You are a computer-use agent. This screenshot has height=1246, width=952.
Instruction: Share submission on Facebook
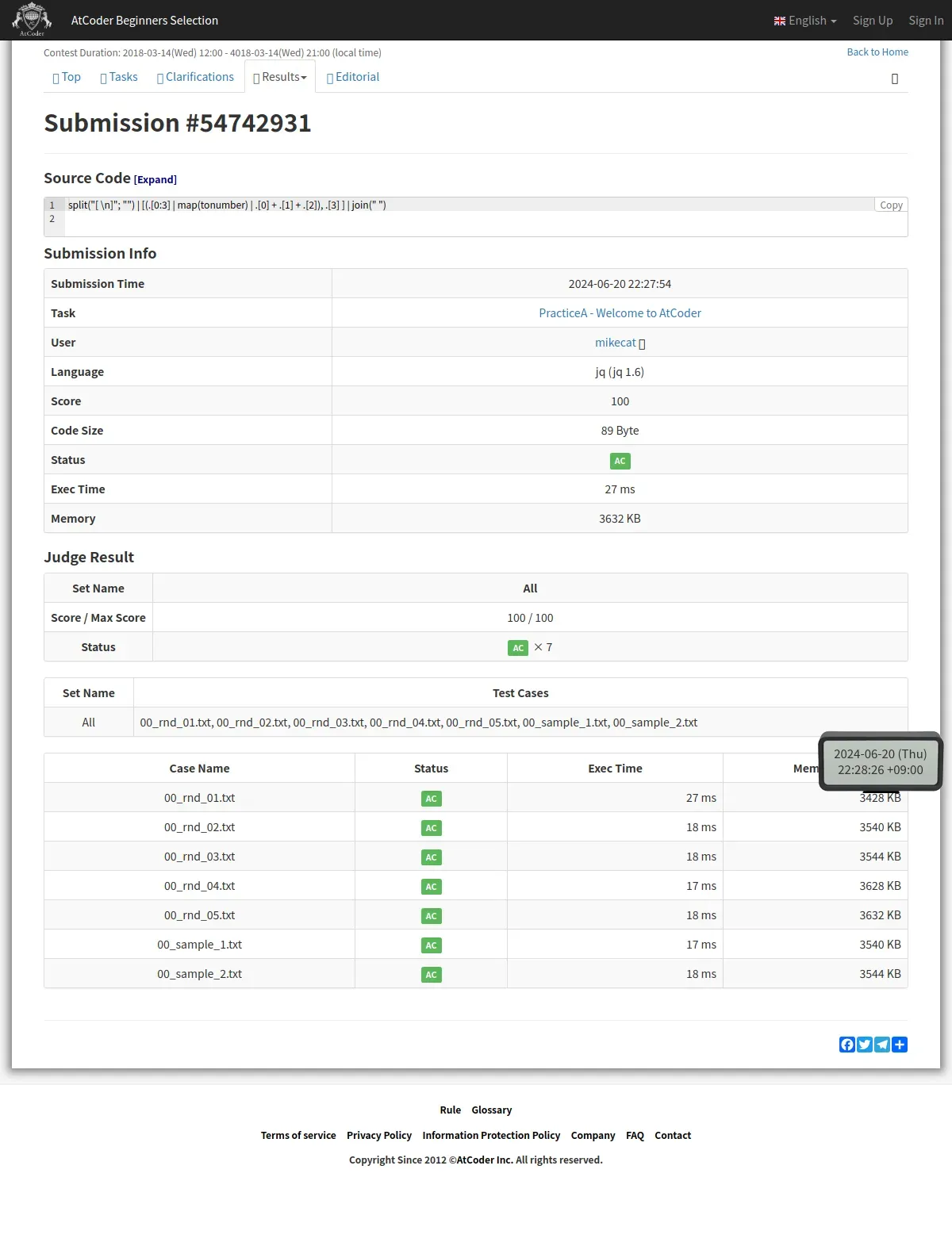tap(847, 1045)
